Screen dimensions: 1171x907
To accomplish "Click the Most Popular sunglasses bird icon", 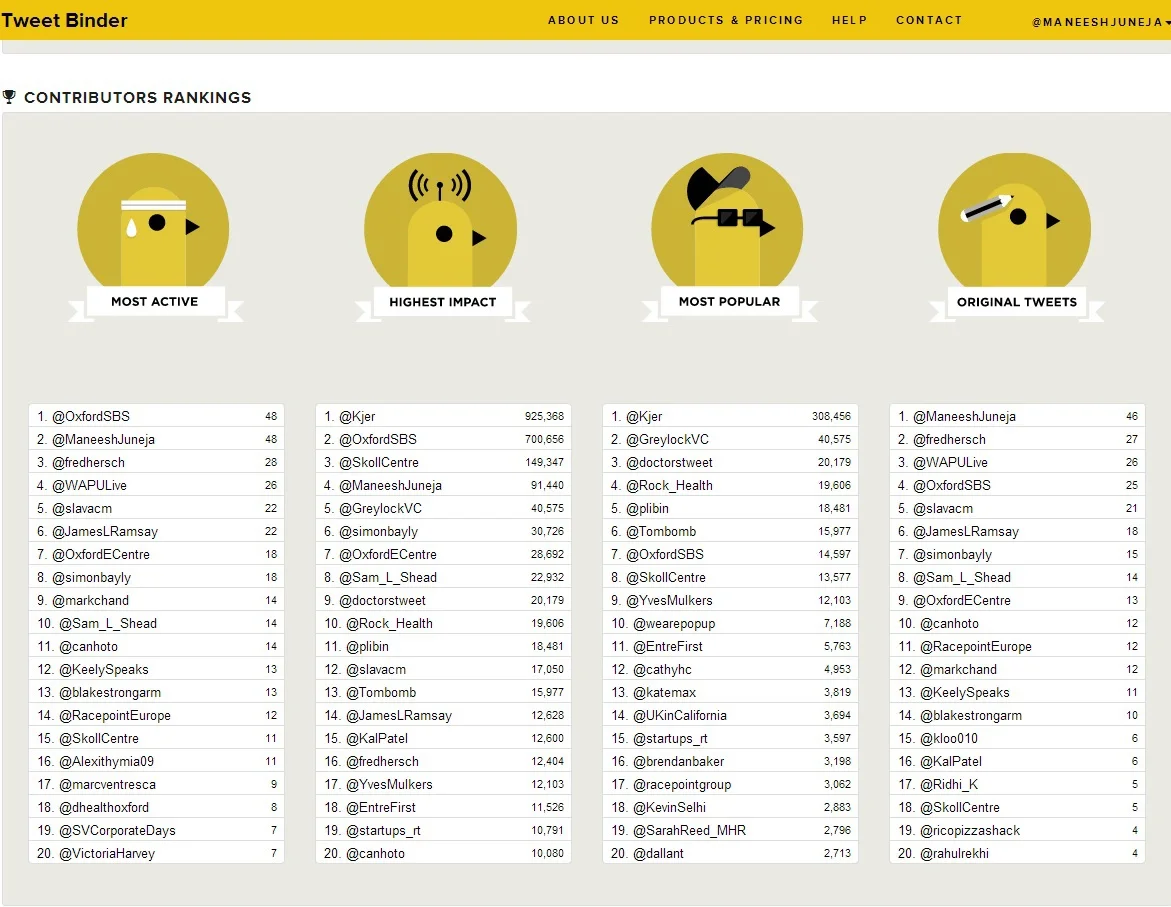I will 727,222.
